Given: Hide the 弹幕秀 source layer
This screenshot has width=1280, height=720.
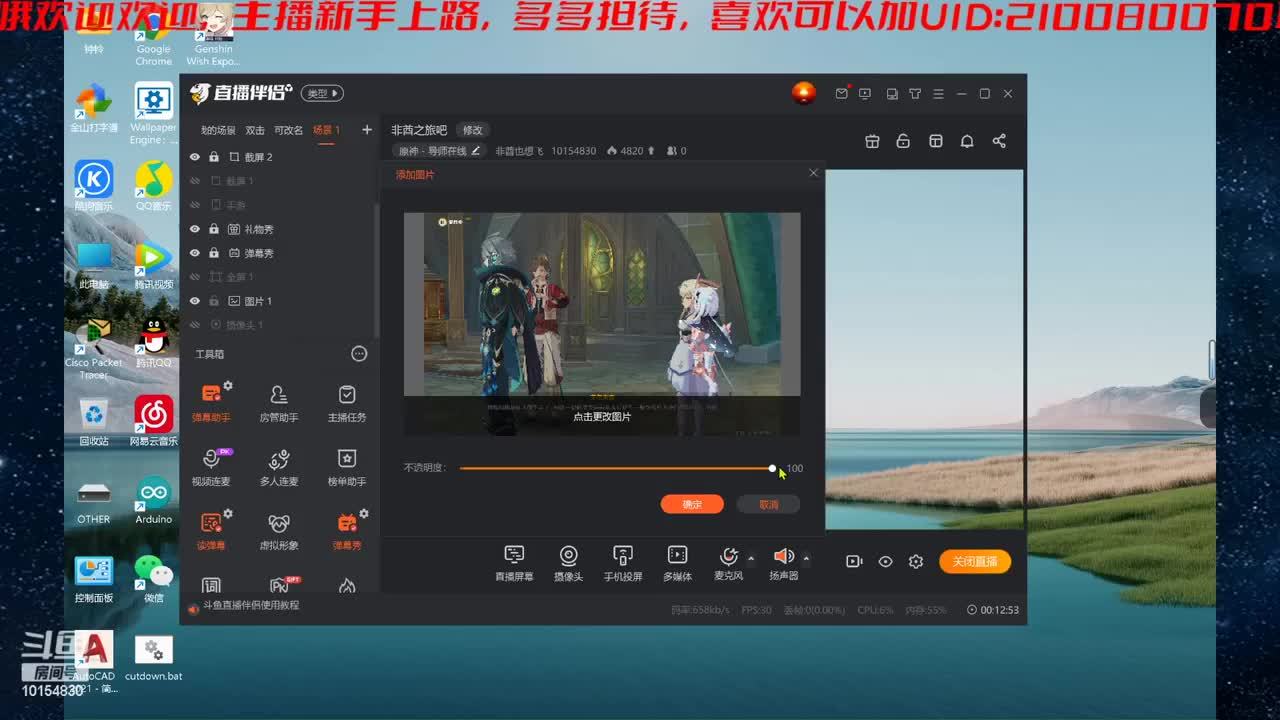Looking at the screenshot, I should [195, 253].
